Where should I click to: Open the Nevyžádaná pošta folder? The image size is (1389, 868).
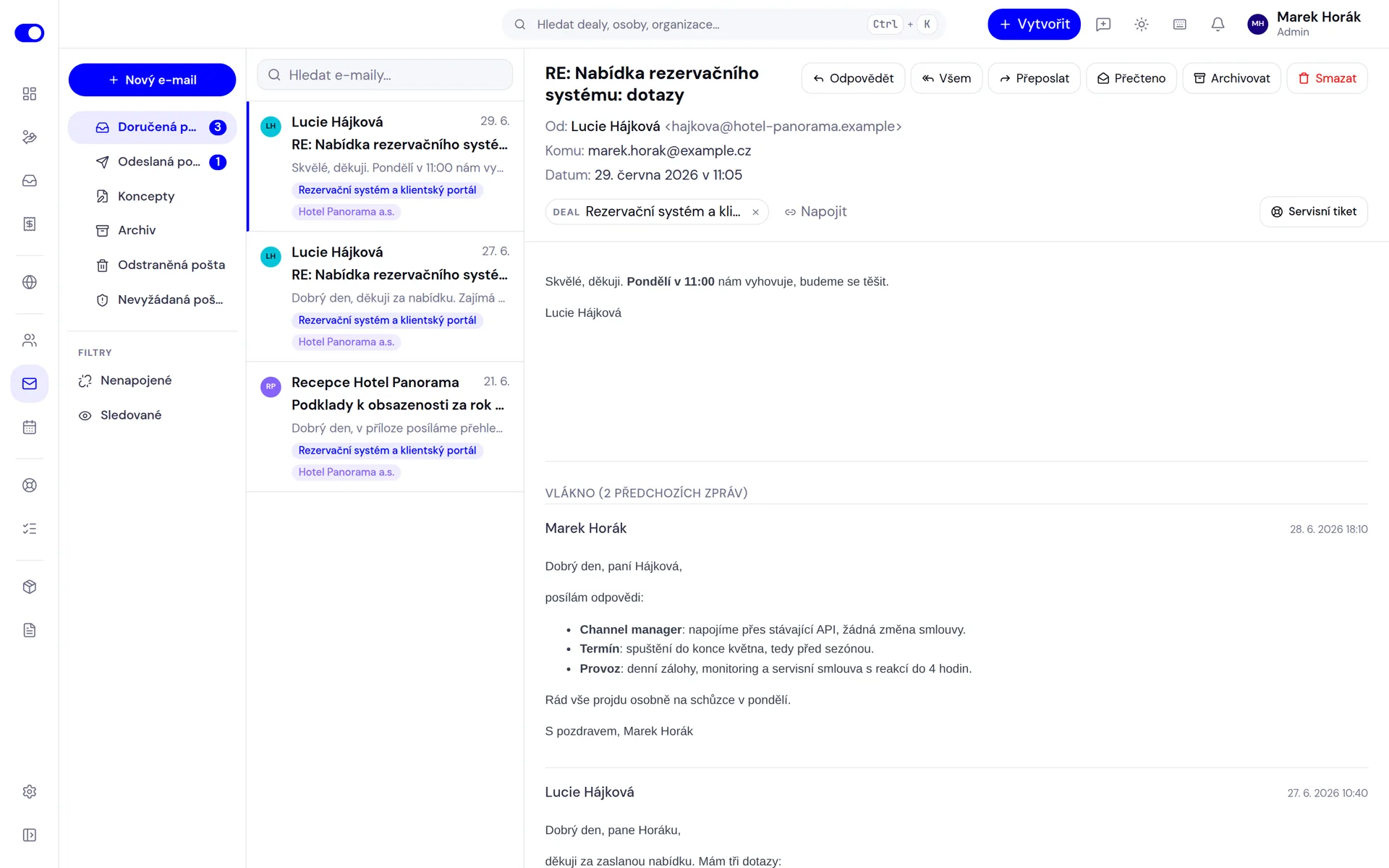[x=152, y=299]
